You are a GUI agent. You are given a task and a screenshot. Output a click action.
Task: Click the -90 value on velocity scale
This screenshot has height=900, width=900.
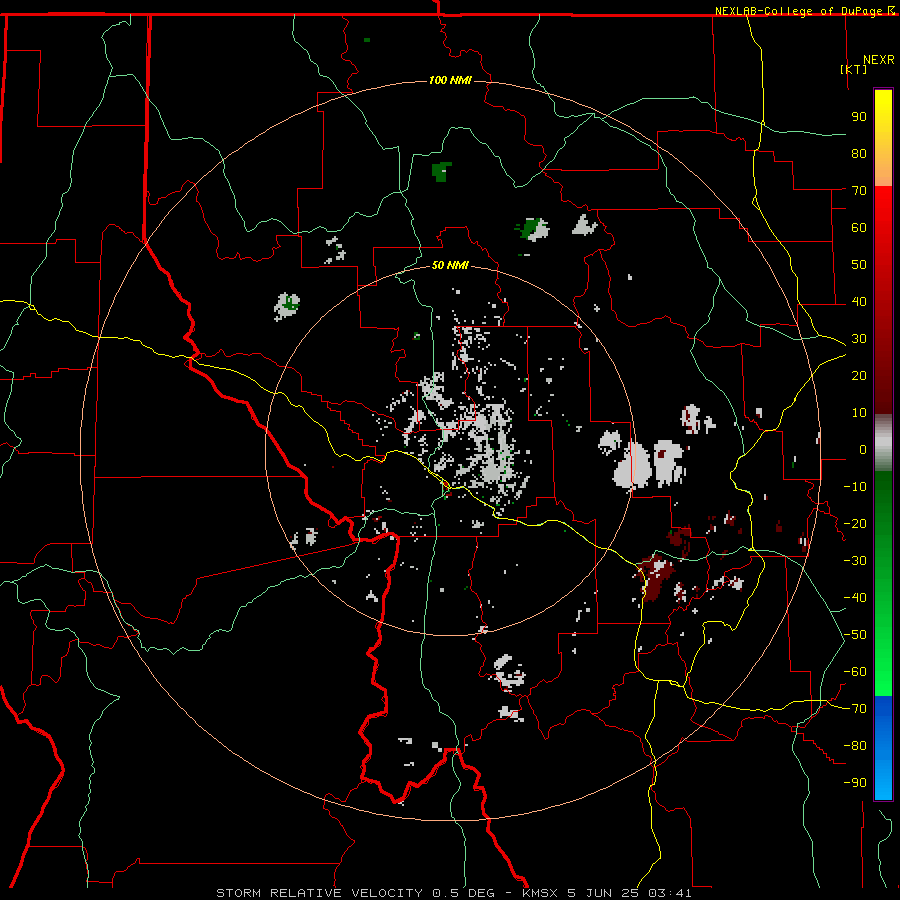click(855, 783)
